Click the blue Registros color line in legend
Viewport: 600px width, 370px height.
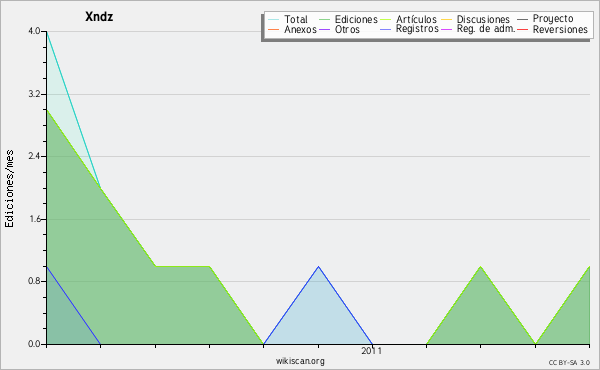click(x=386, y=29)
